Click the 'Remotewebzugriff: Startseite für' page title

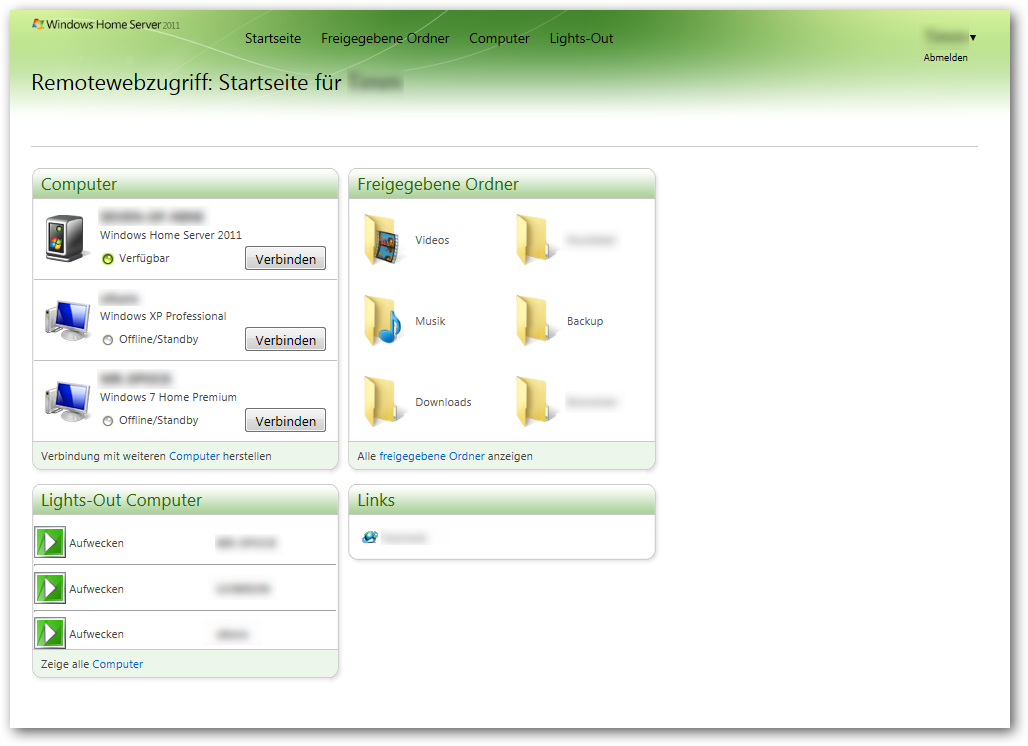click(x=186, y=83)
